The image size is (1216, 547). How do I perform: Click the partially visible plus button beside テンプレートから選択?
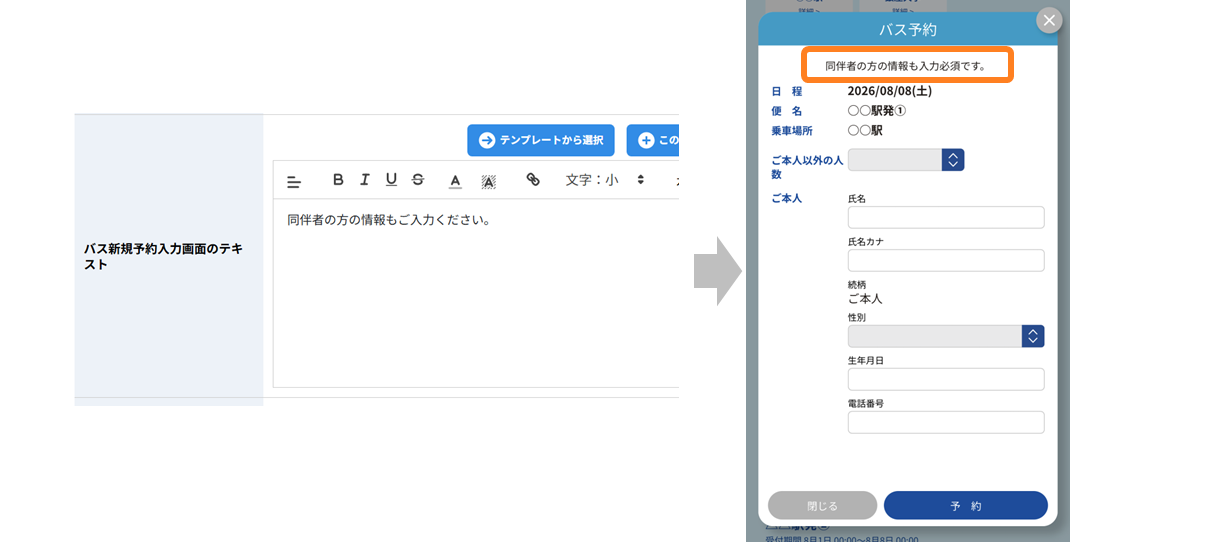[653, 140]
